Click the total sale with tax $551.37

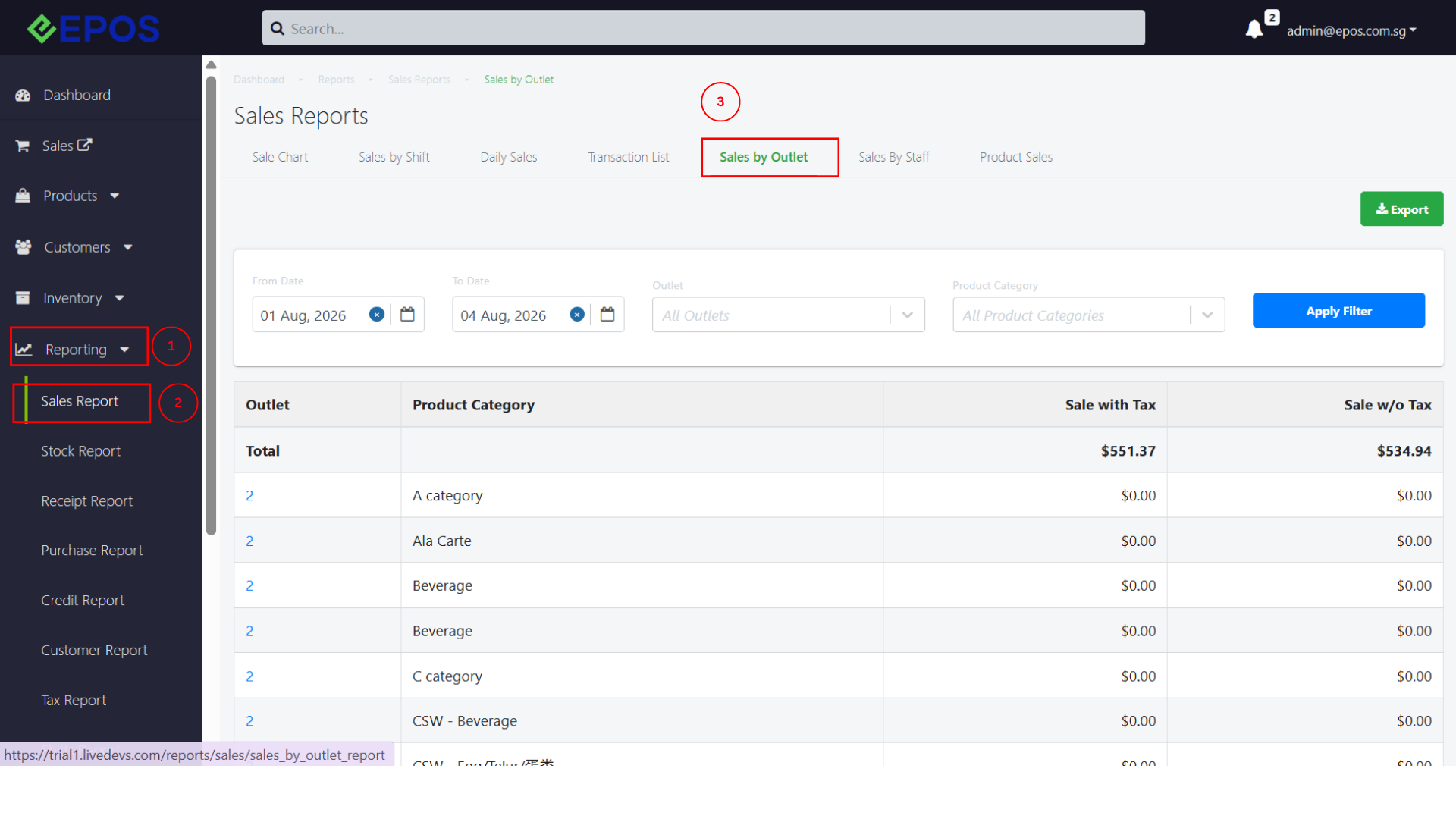coord(1128,451)
